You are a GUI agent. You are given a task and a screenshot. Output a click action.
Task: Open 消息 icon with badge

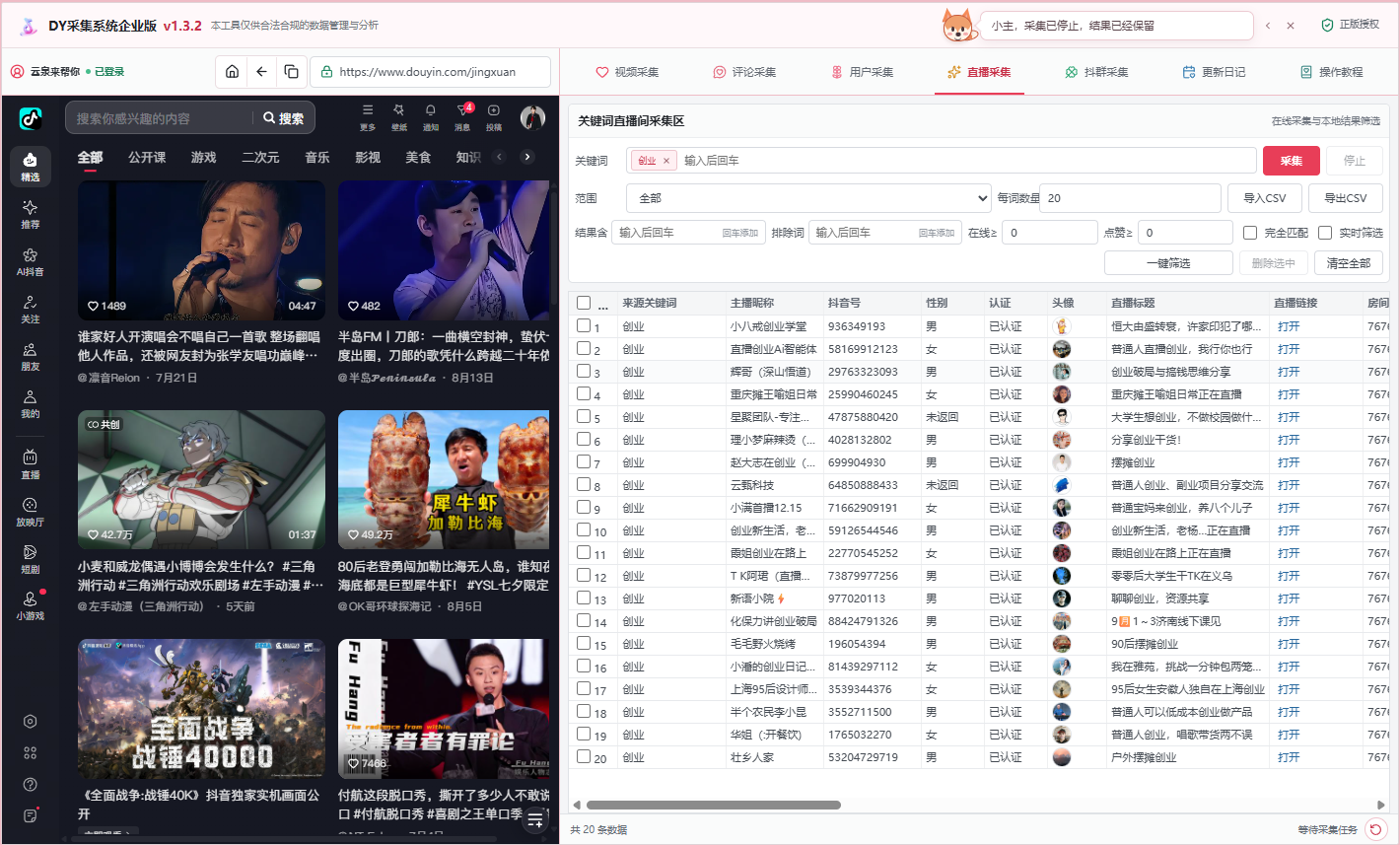click(x=462, y=116)
